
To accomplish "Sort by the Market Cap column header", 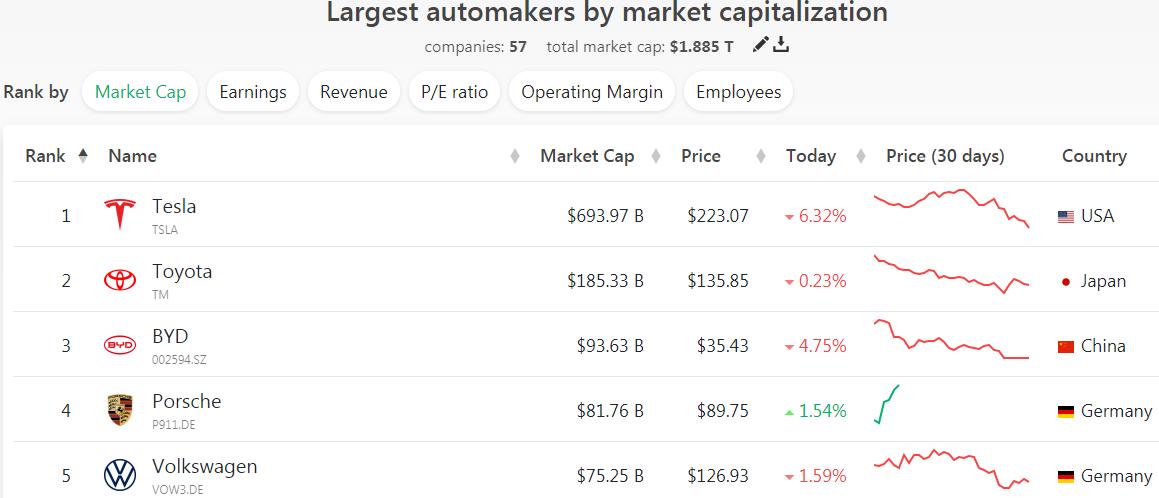I will 587,156.
